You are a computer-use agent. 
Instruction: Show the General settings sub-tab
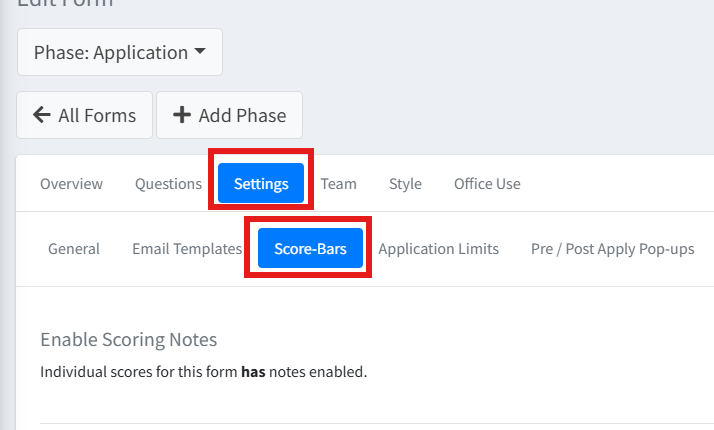point(74,249)
